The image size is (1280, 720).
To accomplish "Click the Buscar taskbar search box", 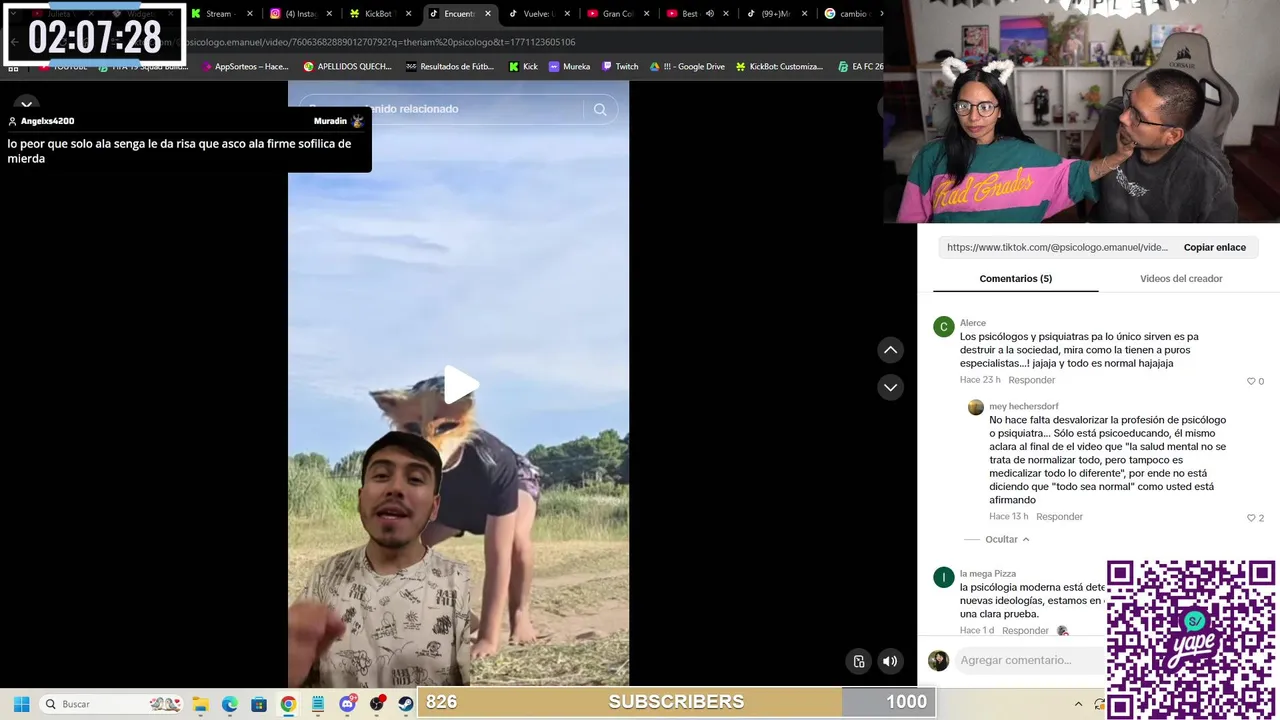I will [112, 704].
